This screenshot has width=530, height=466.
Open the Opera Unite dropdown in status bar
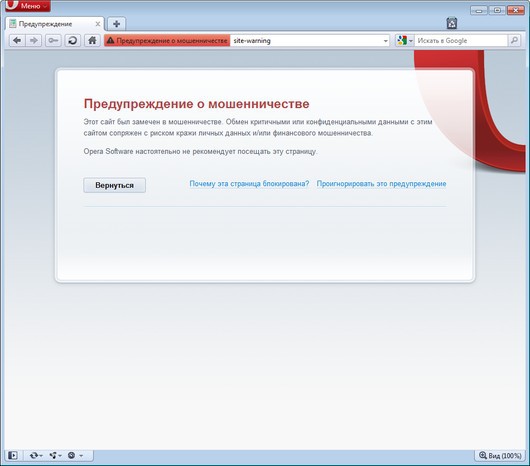click(x=55, y=456)
